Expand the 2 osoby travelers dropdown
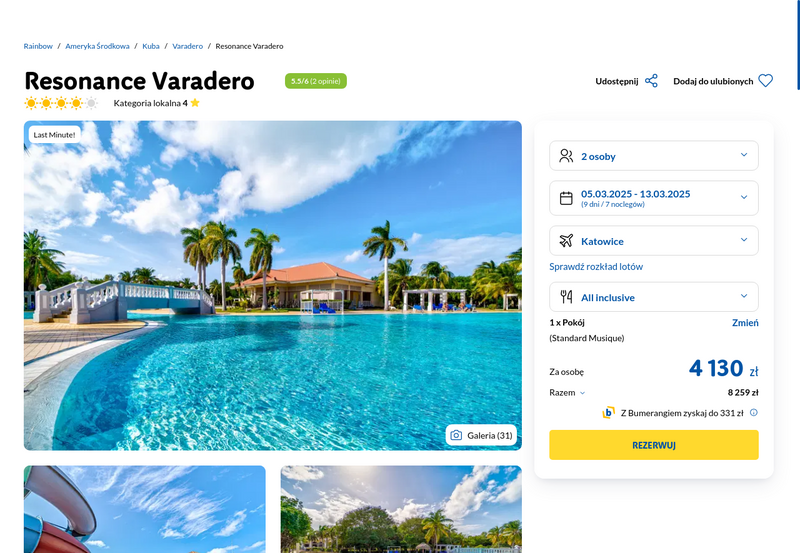The image size is (800, 553). [x=654, y=156]
